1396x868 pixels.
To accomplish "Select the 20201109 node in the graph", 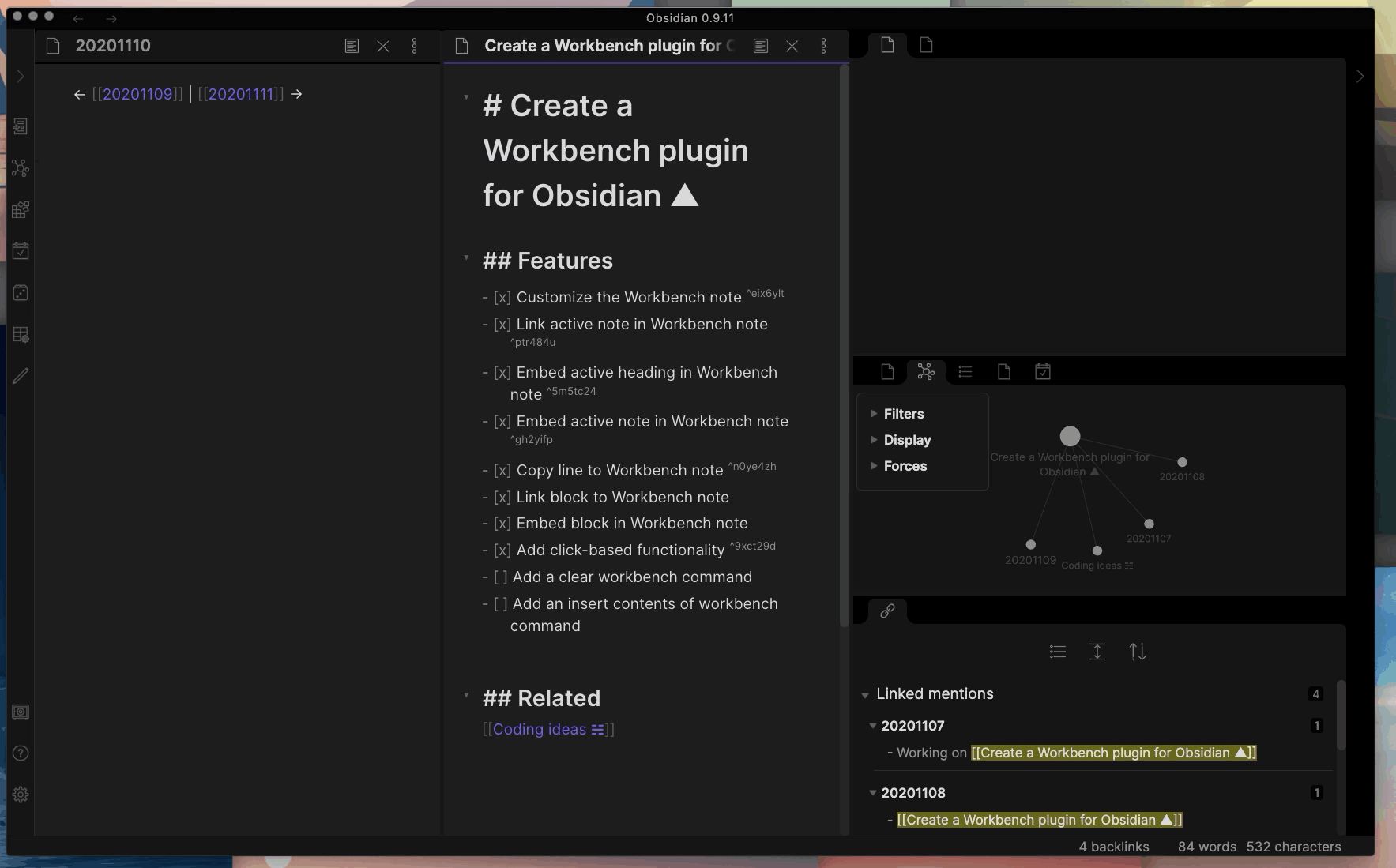I will tap(1030, 544).
